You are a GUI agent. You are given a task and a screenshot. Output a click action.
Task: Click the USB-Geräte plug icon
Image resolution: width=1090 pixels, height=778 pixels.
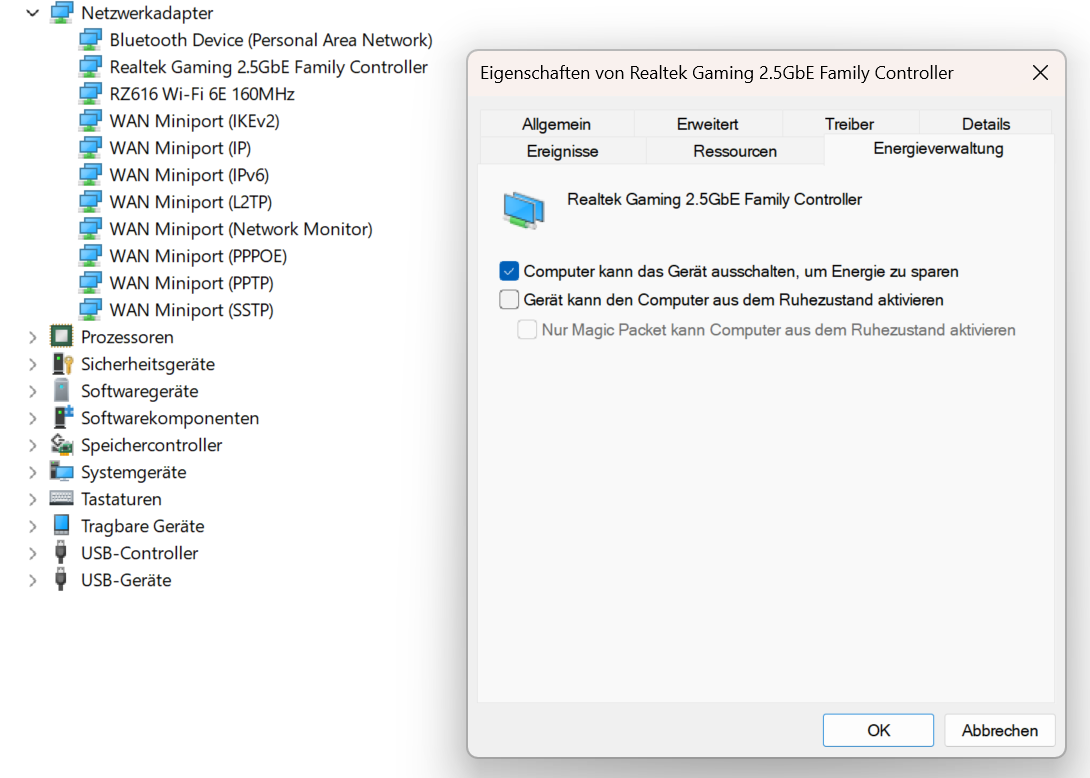(61, 580)
